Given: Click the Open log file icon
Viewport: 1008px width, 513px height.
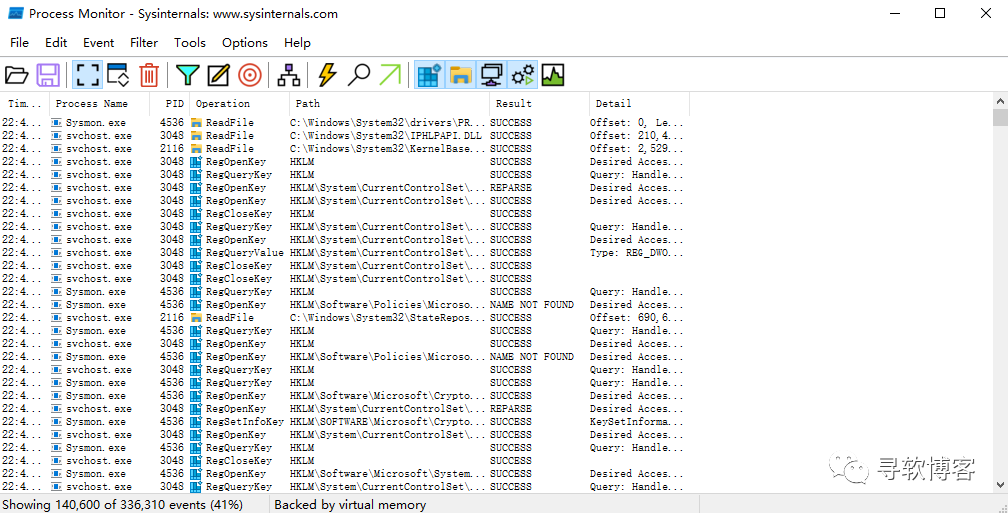Looking at the screenshot, I should pos(17,75).
